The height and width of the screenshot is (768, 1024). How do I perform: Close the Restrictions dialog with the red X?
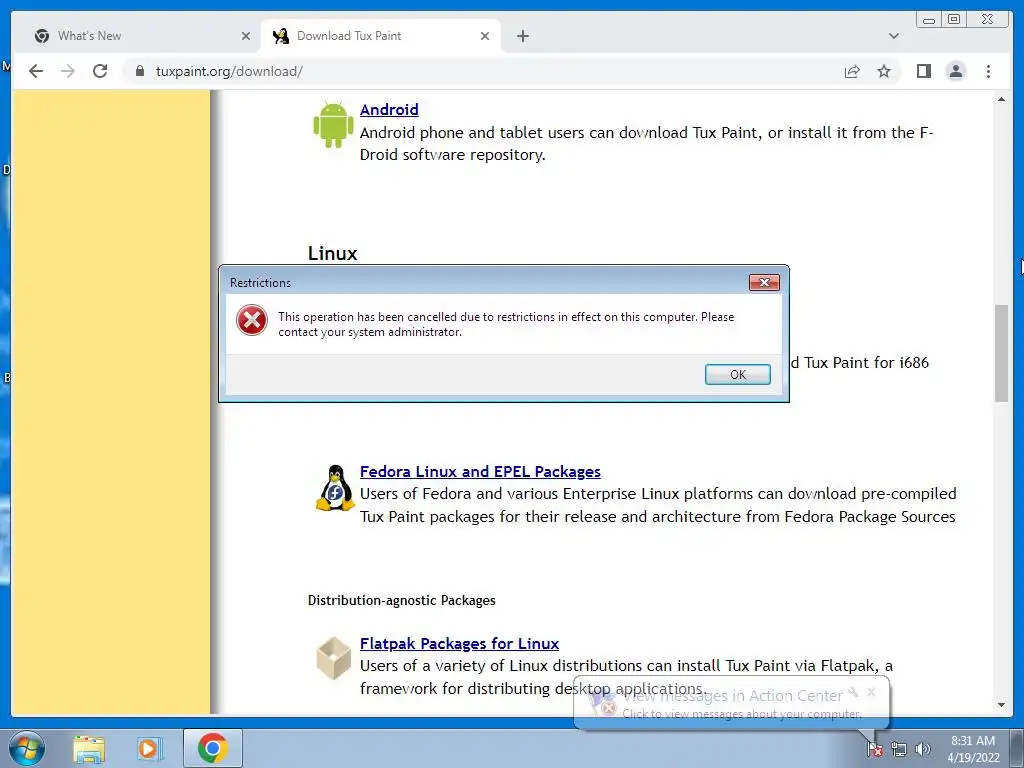point(764,282)
